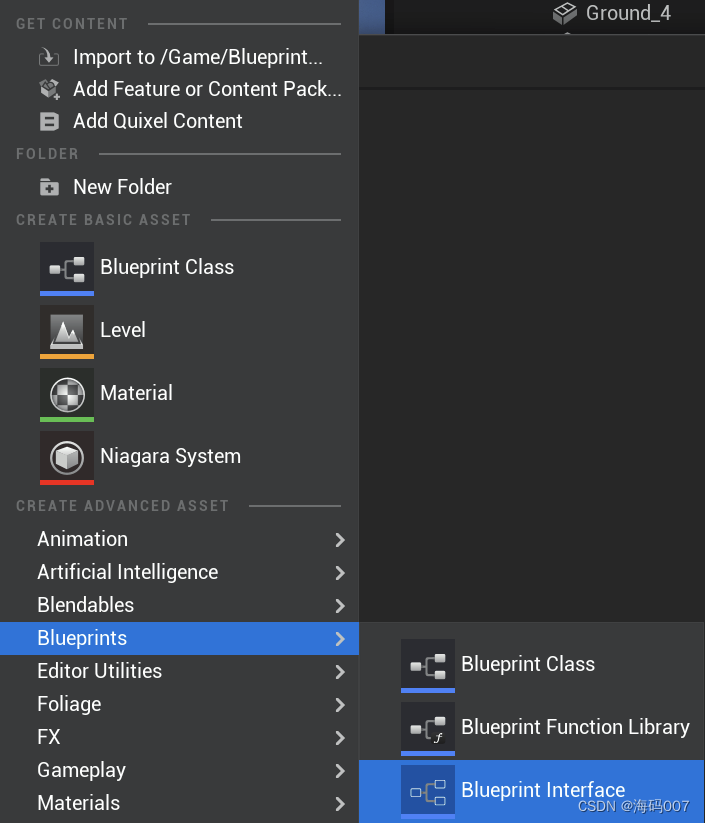Click the Ground_4 mesh icon

tap(565, 13)
